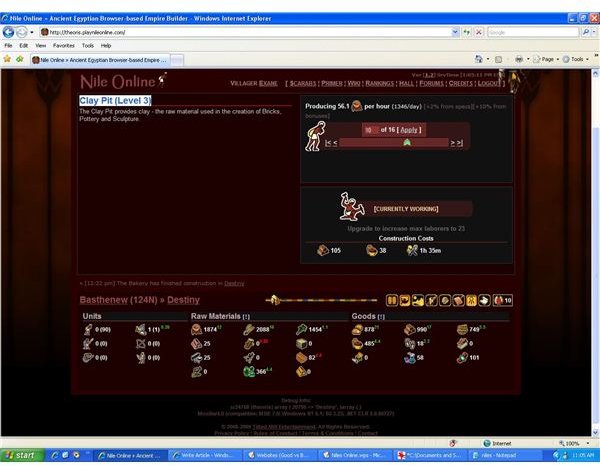600x466 pixels.
Task: Click the Exane villager name link
Action: (268, 83)
